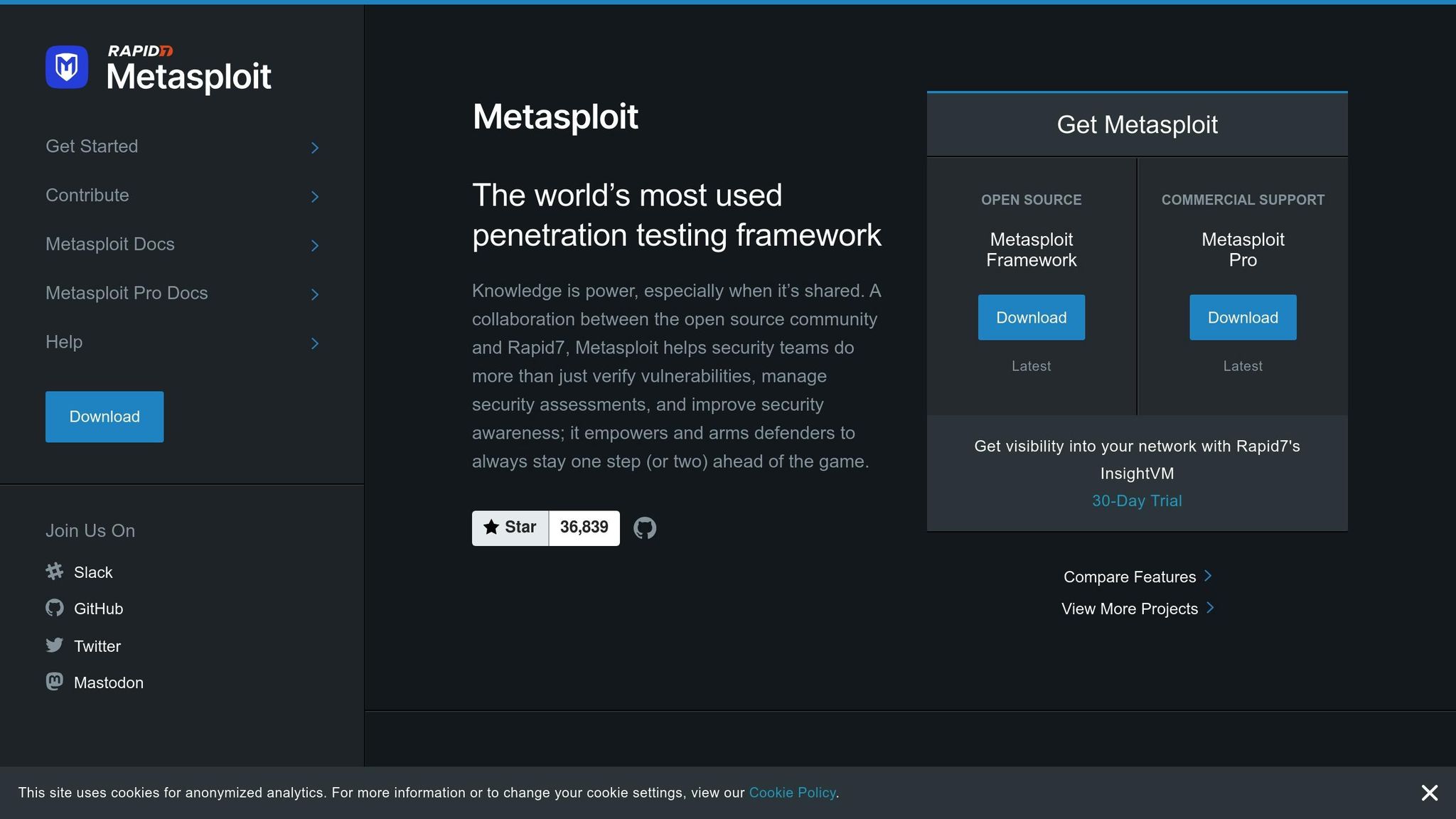Open the Twitter icon
The height and width of the screenshot is (819, 1456).
55,645
